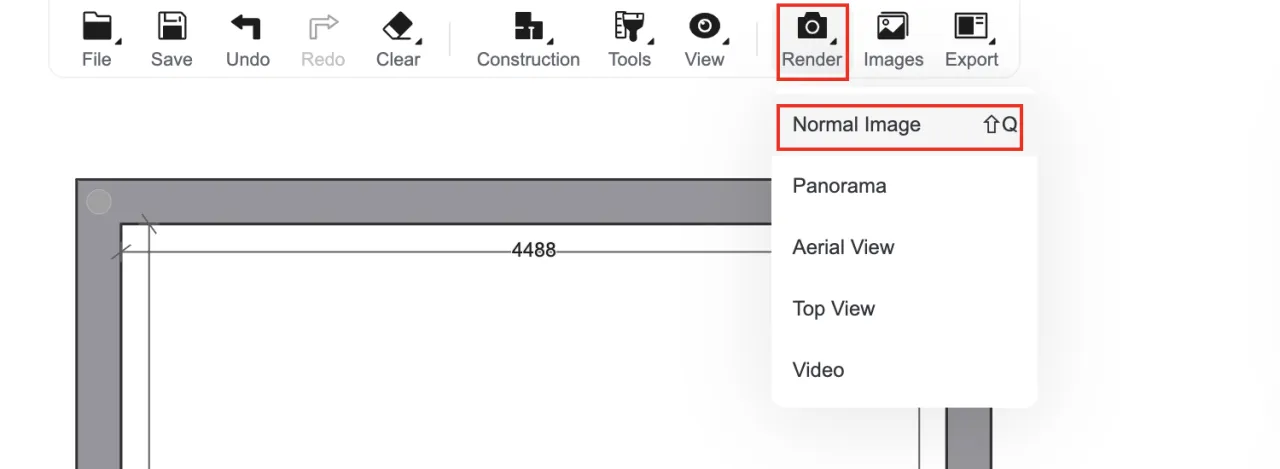Click the Render label text

(x=812, y=60)
